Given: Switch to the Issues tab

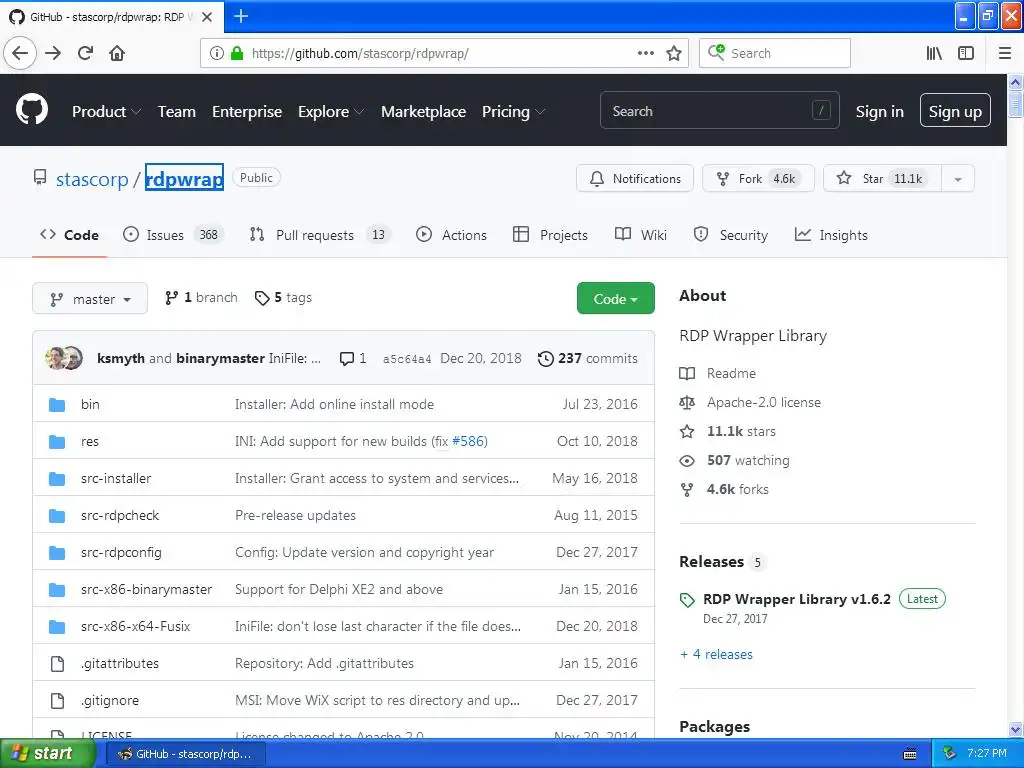Looking at the screenshot, I should coord(173,235).
